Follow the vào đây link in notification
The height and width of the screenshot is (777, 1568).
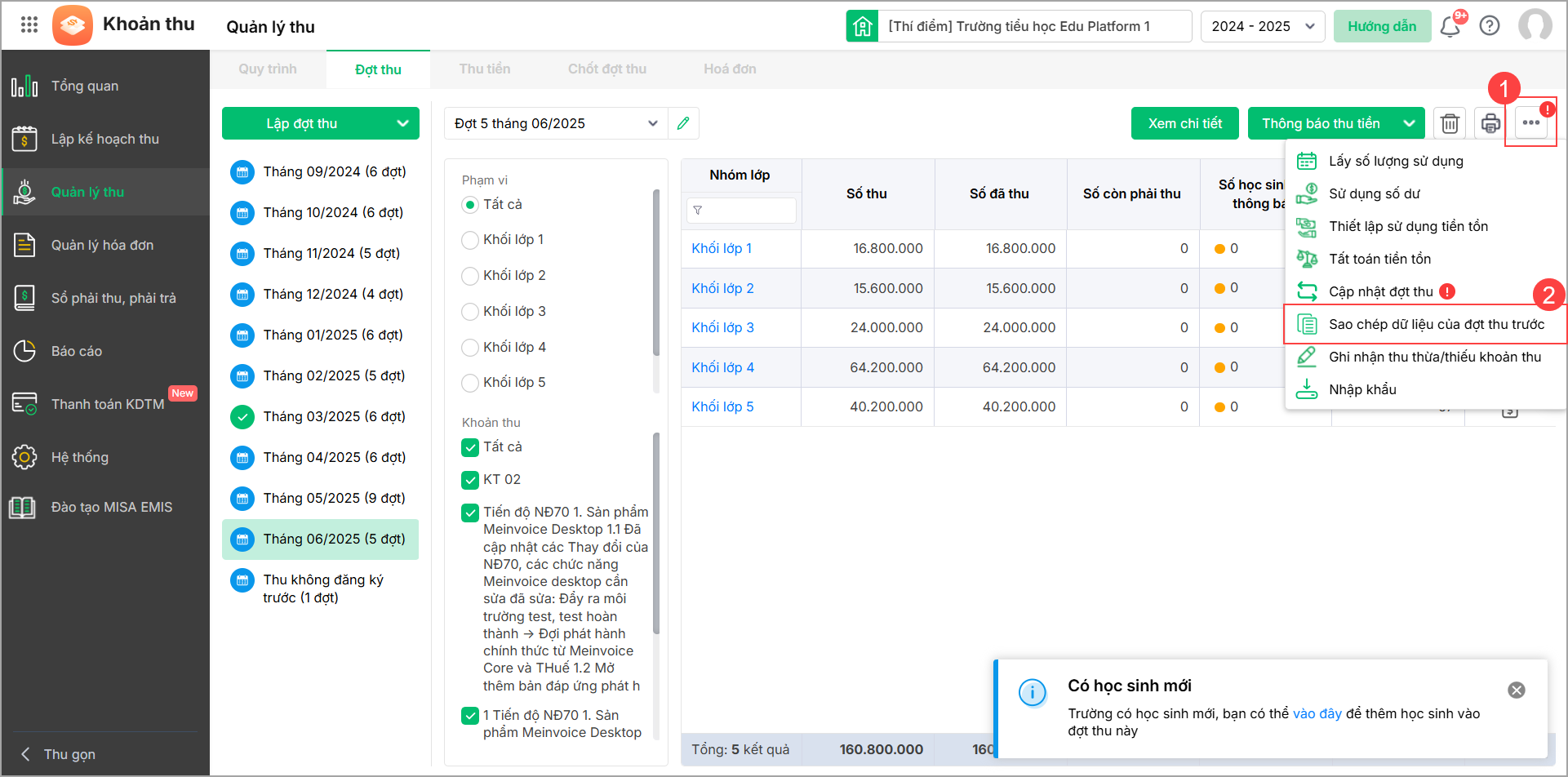[x=1317, y=713]
